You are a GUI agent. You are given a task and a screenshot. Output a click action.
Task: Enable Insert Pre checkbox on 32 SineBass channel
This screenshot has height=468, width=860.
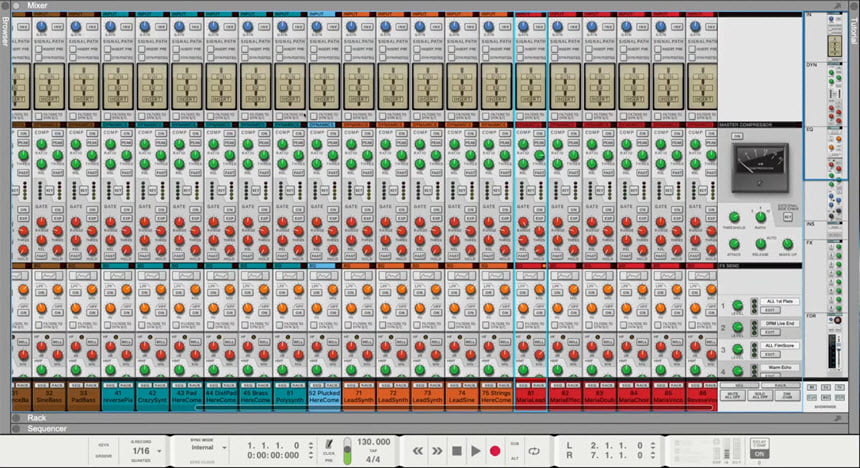[x=39, y=49]
